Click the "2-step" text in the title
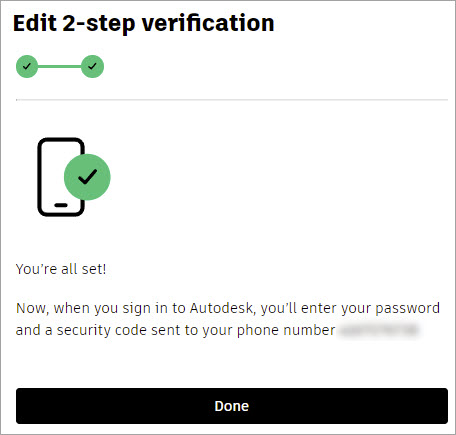This screenshot has width=456, height=435. tap(99, 24)
